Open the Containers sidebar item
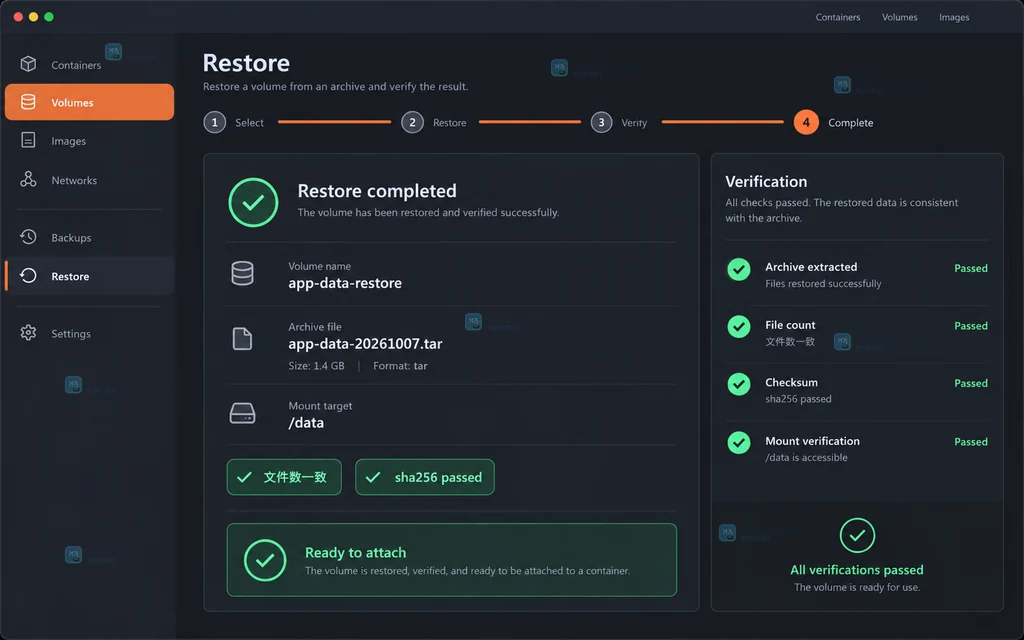Image resolution: width=1024 pixels, height=640 pixels. [x=89, y=64]
